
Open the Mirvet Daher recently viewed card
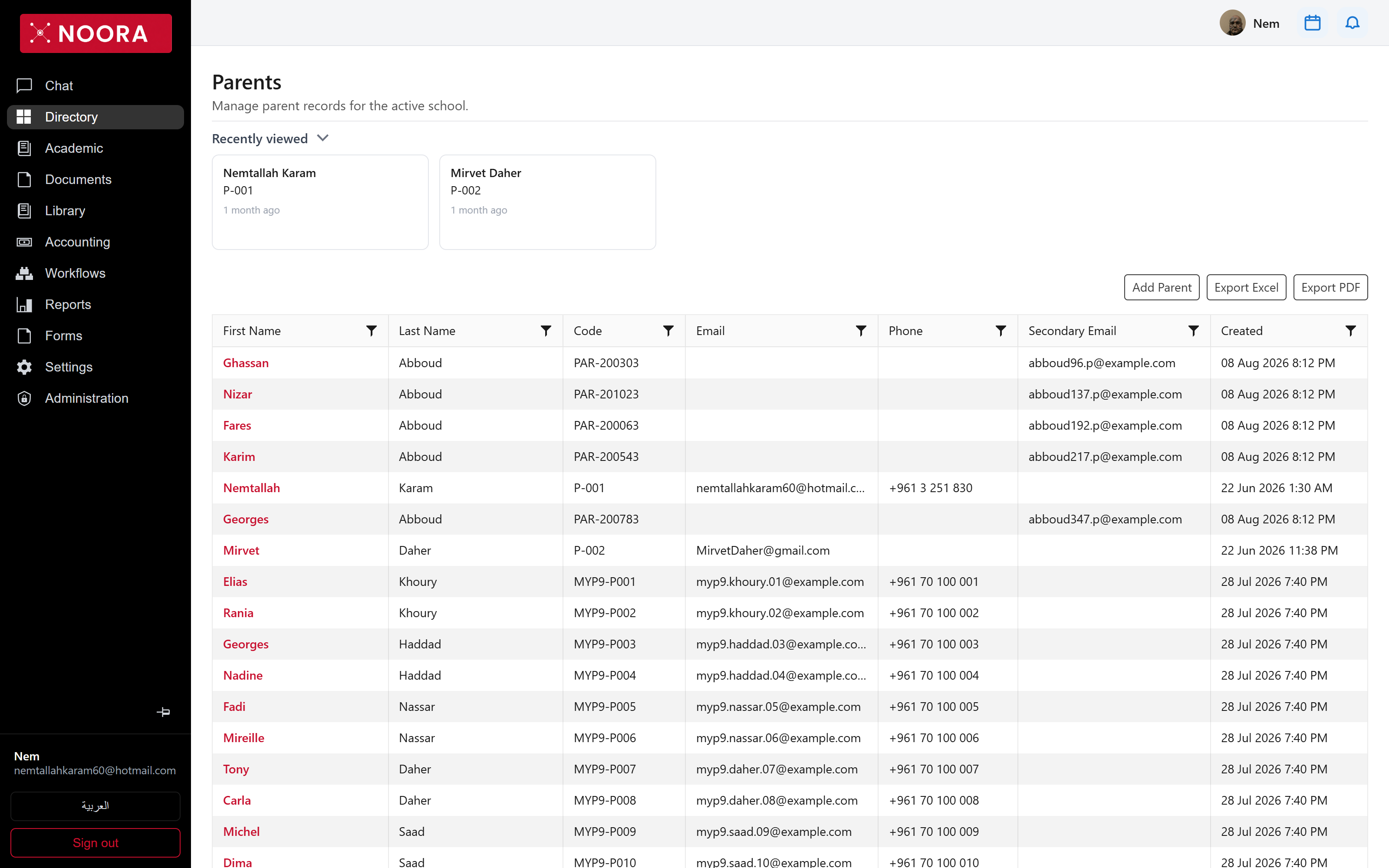coord(547,202)
